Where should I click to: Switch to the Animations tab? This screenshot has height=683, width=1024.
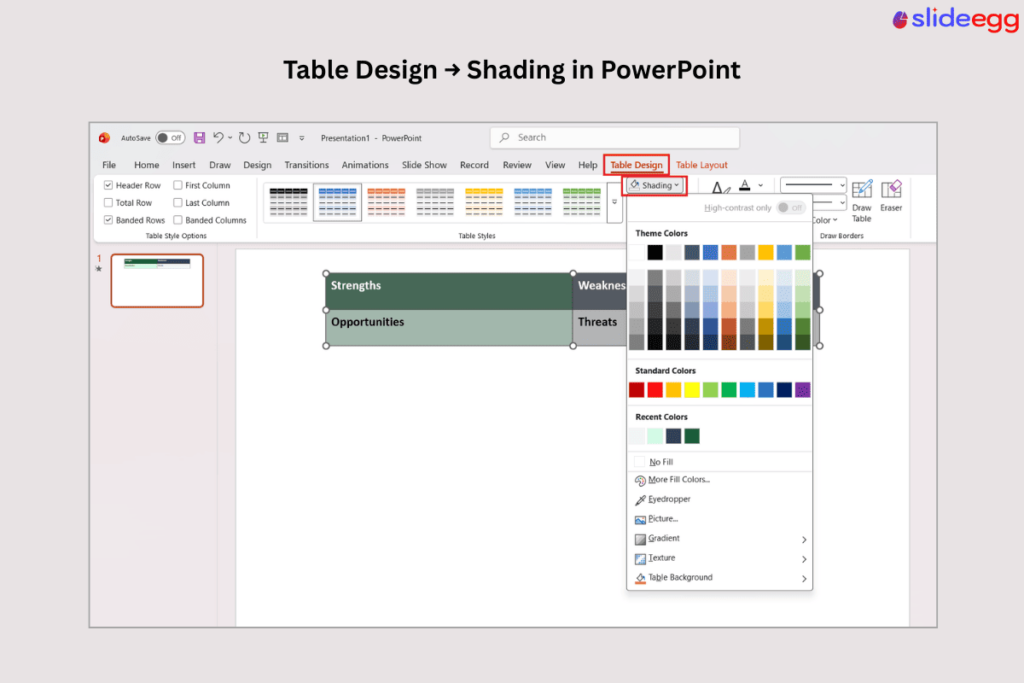pyautogui.click(x=365, y=165)
